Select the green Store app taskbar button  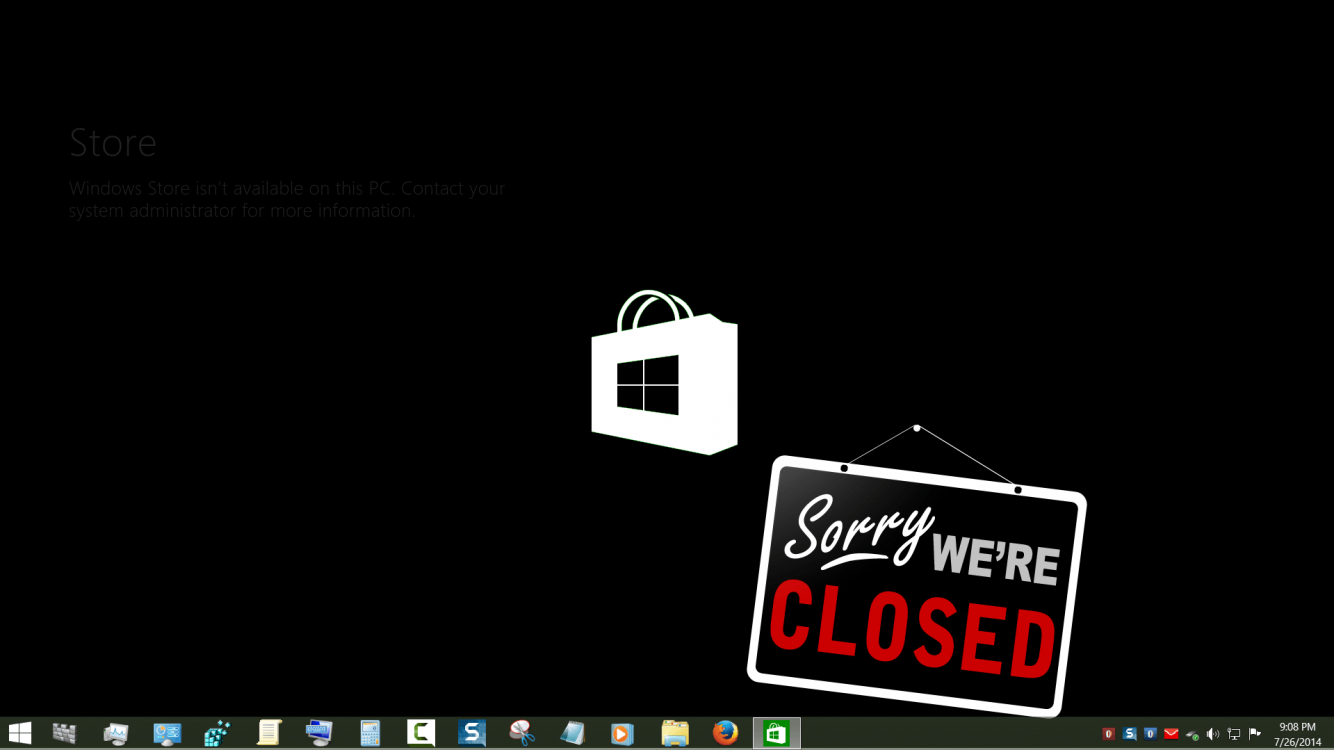tap(777, 733)
